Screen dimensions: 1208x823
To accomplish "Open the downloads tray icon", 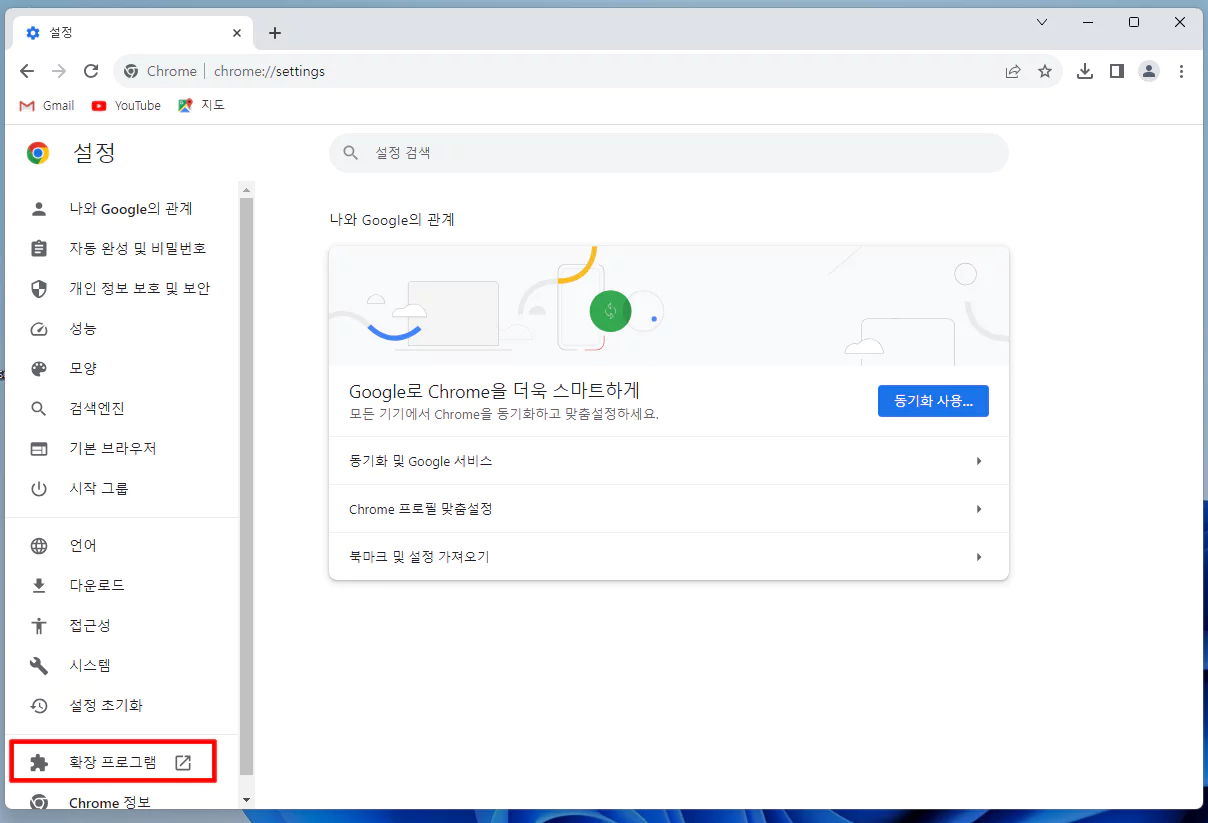I will [x=1085, y=71].
